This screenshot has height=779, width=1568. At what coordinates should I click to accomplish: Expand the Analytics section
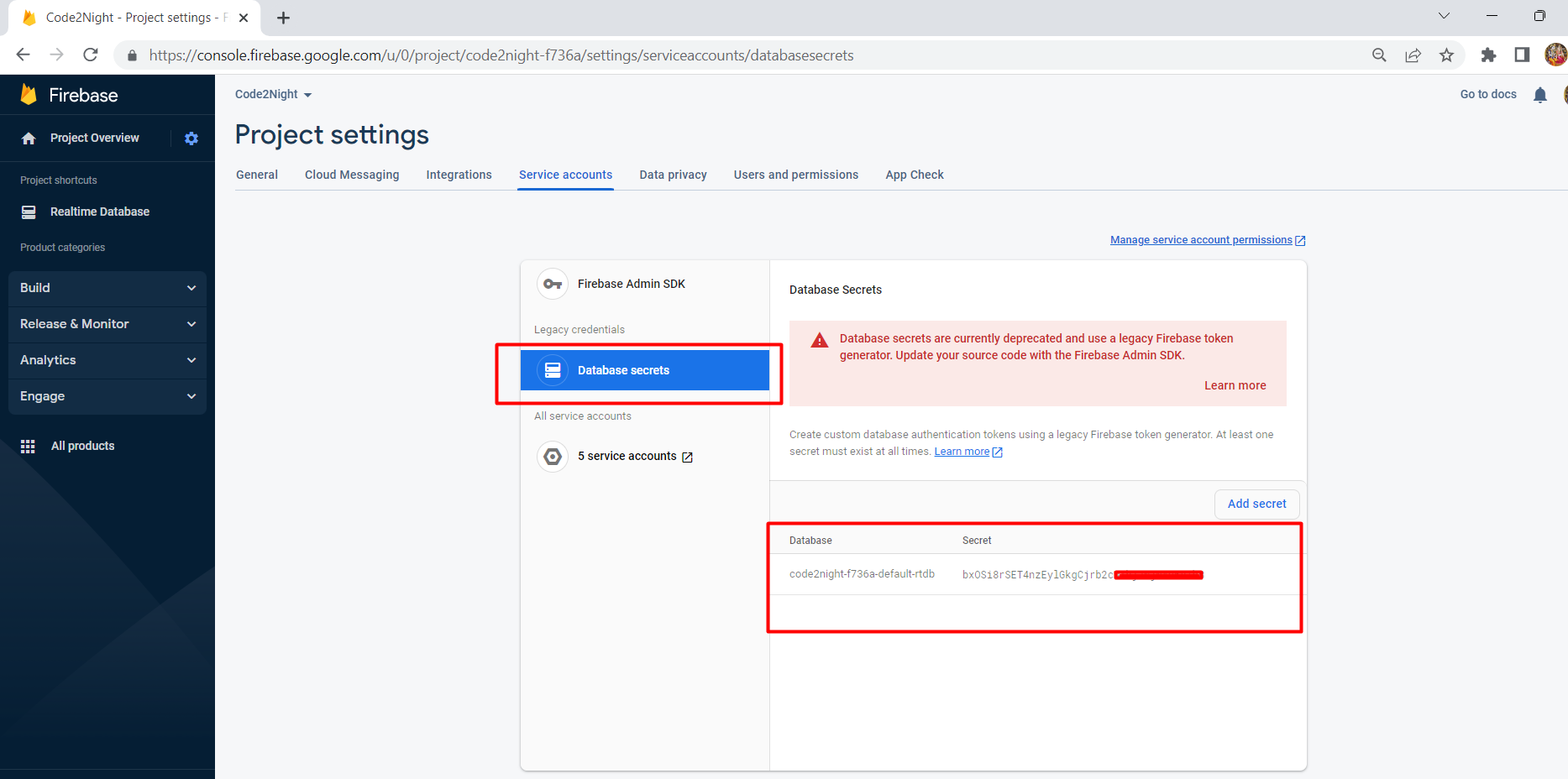tap(108, 360)
